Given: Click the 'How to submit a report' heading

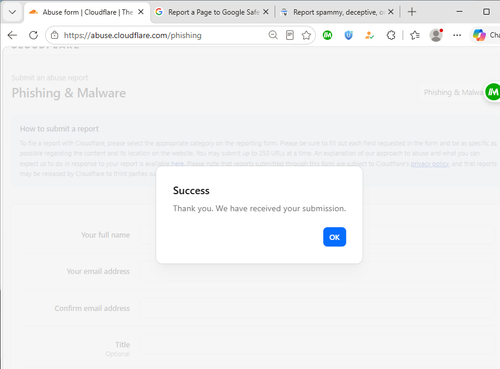Looking at the screenshot, I should pos(59,129).
